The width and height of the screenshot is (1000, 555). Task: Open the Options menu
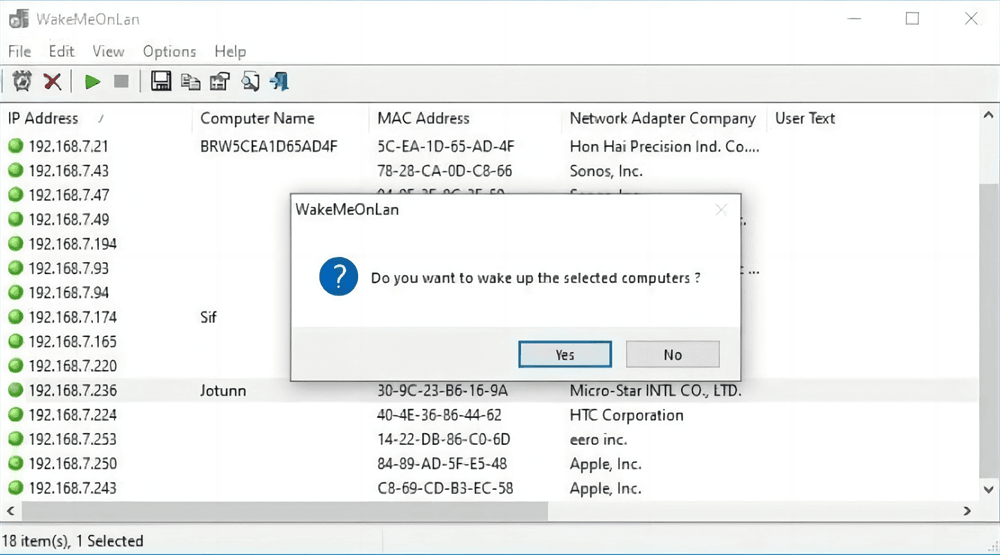[x=169, y=51]
